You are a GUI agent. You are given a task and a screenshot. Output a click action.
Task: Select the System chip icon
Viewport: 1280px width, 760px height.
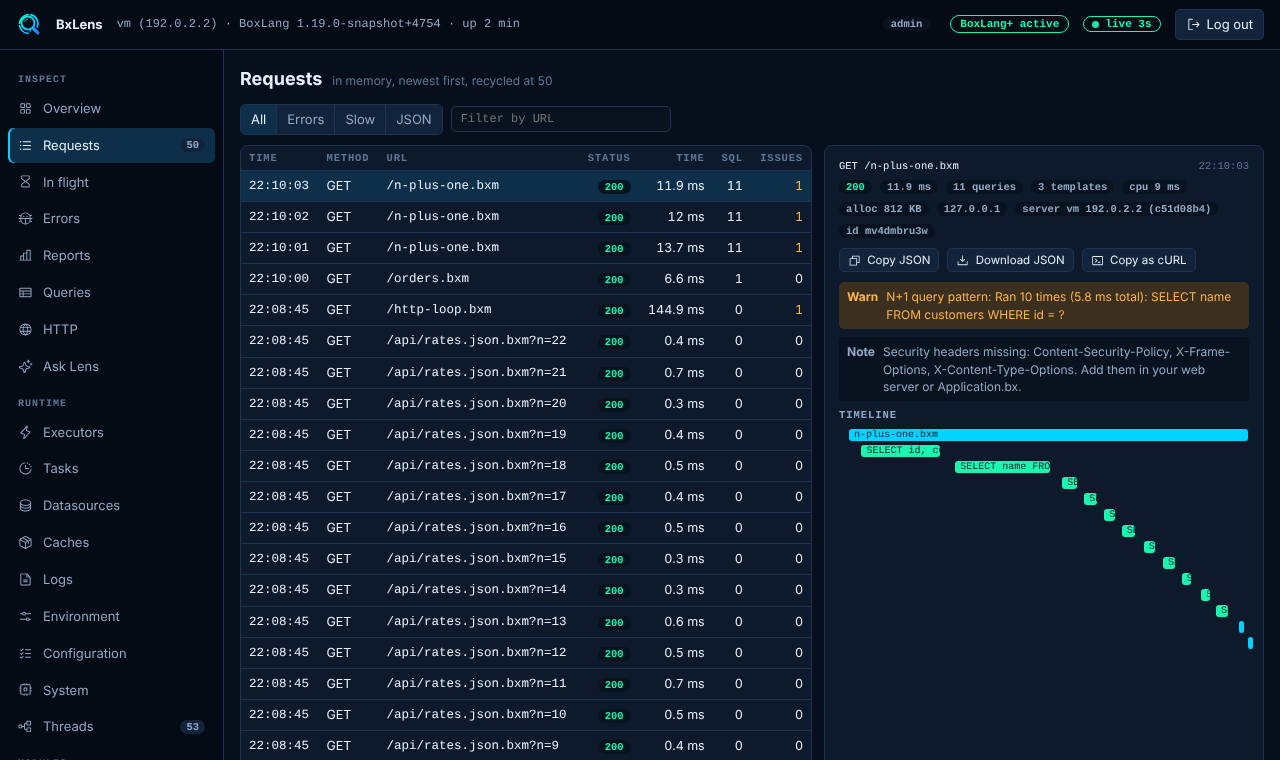tap(26, 690)
